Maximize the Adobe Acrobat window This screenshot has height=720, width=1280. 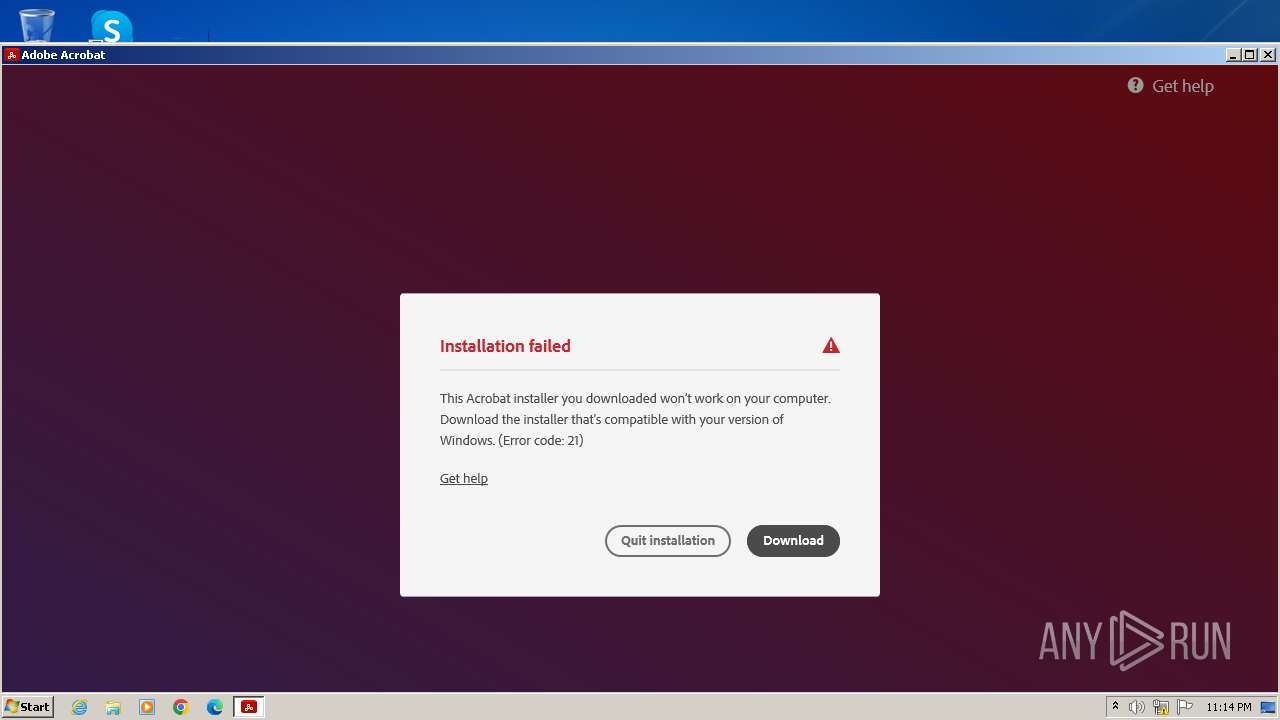(1250, 55)
